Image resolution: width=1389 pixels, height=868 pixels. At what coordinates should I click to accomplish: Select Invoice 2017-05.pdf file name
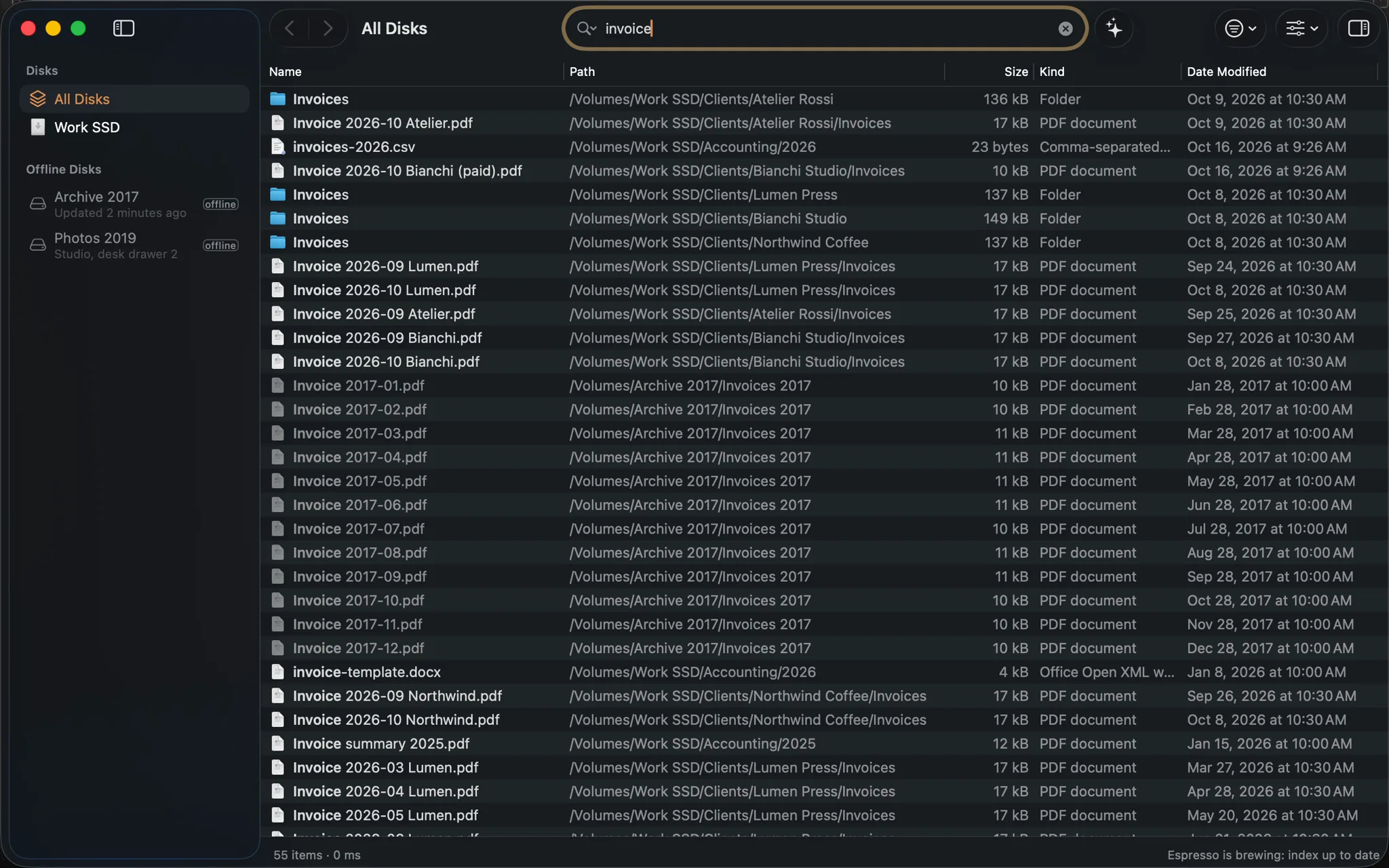click(359, 481)
